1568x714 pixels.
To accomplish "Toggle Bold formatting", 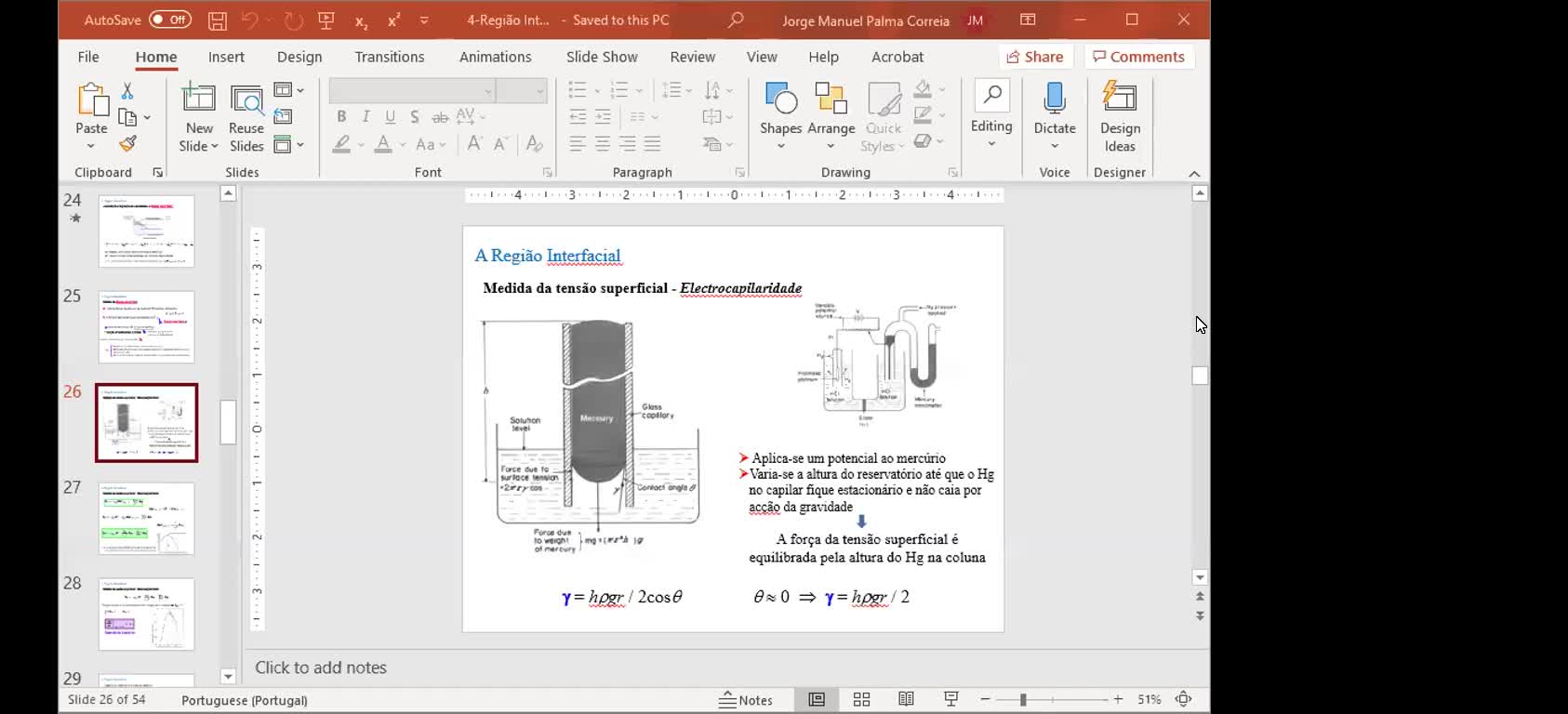I will point(341,116).
